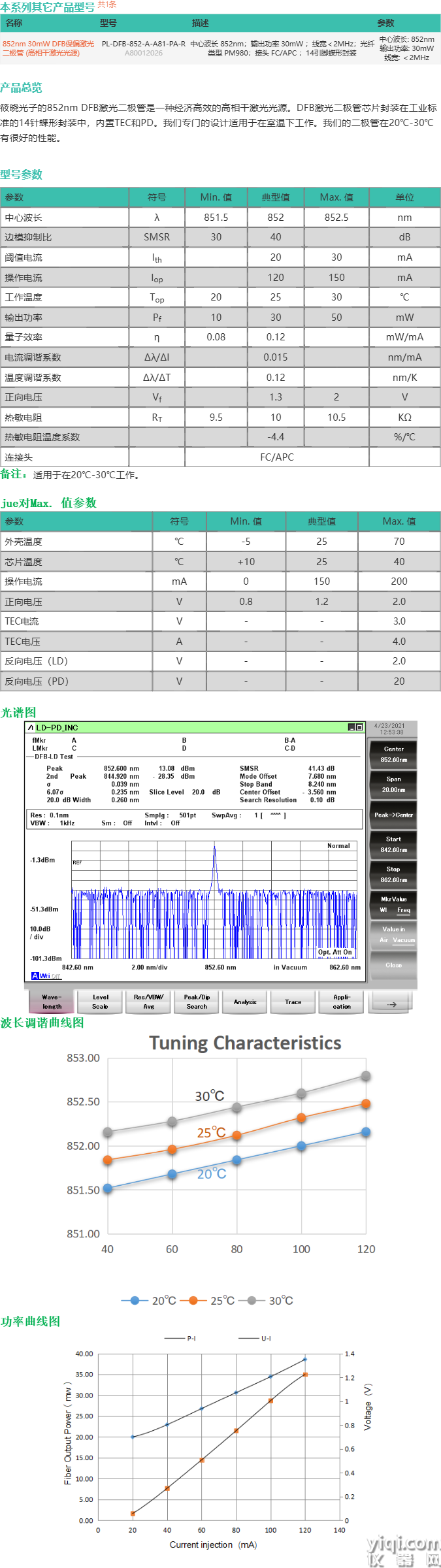Click the Peak->Center softkey

(393, 815)
